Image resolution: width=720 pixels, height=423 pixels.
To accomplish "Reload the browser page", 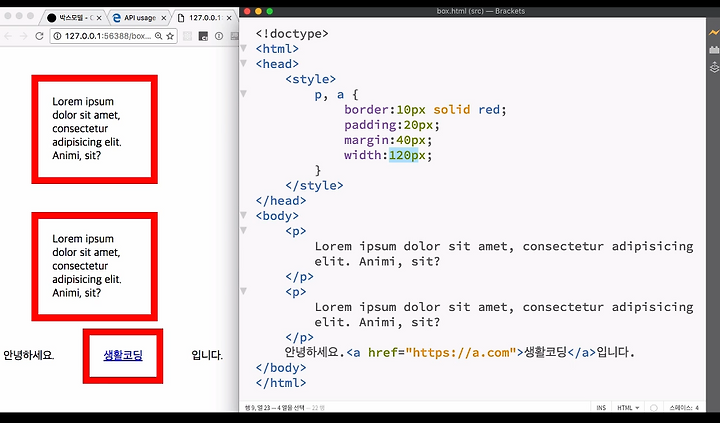I will (39, 36).
